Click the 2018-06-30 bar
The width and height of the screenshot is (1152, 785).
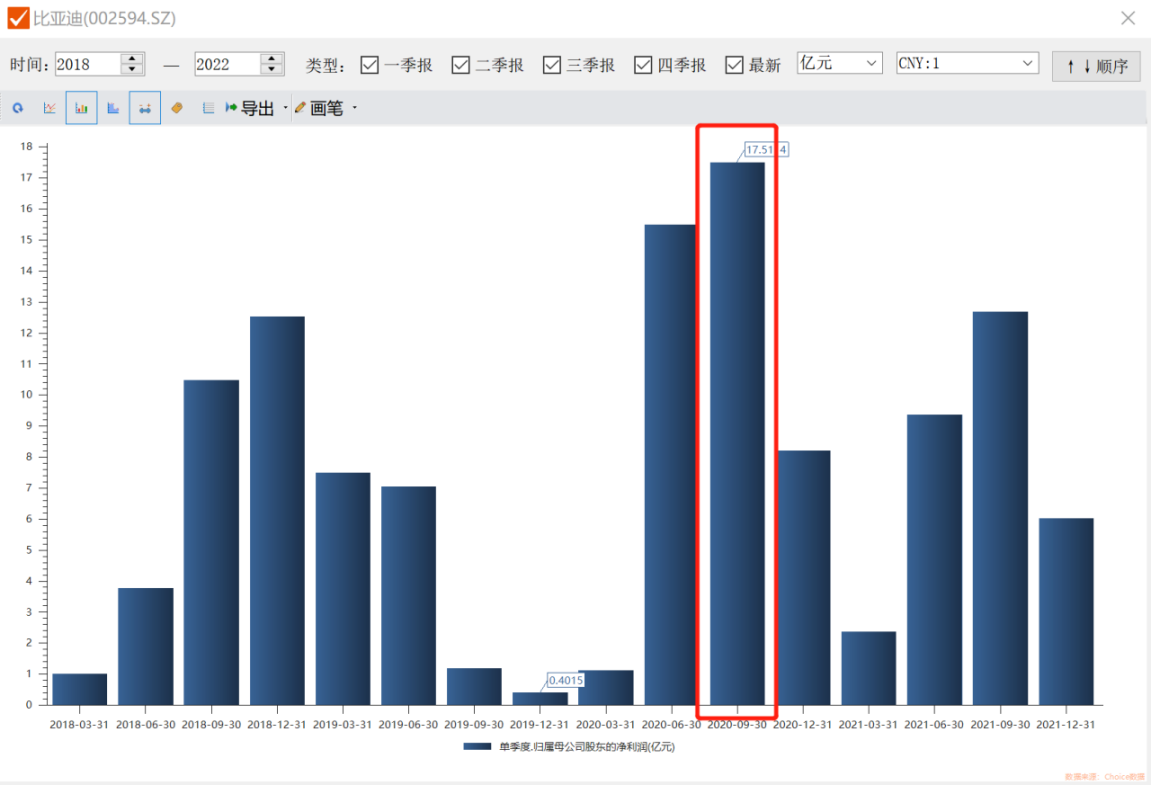pyautogui.click(x=145, y=647)
